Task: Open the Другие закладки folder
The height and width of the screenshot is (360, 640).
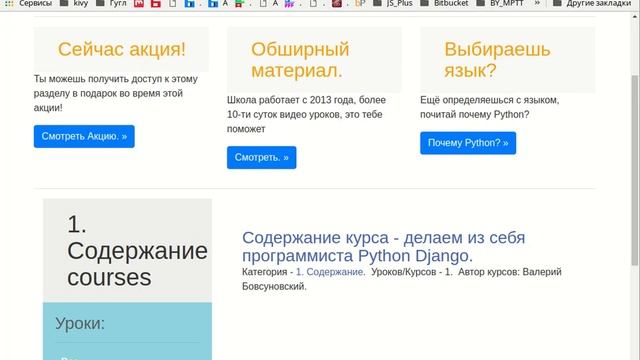Action: [592, 3]
